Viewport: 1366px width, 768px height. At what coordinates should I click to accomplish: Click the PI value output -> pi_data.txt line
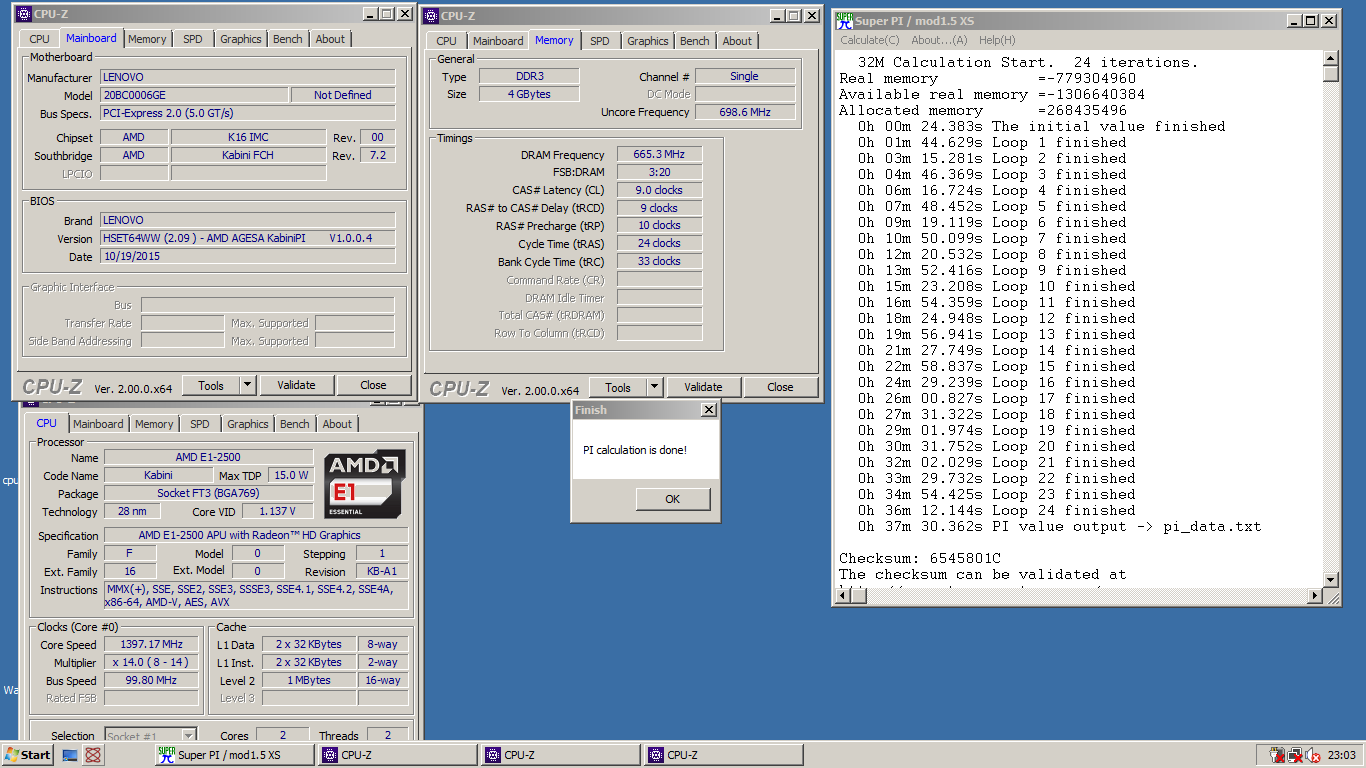tap(1059, 526)
